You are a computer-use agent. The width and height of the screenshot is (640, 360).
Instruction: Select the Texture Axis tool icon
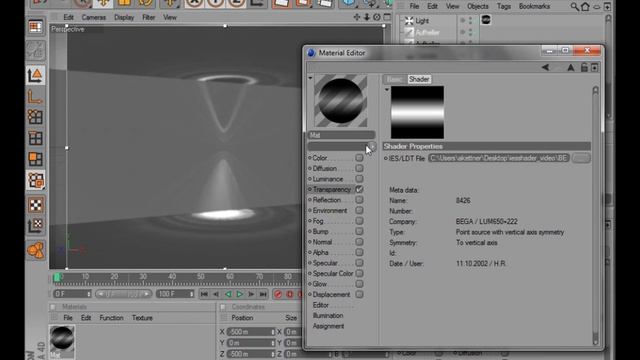coord(36,225)
